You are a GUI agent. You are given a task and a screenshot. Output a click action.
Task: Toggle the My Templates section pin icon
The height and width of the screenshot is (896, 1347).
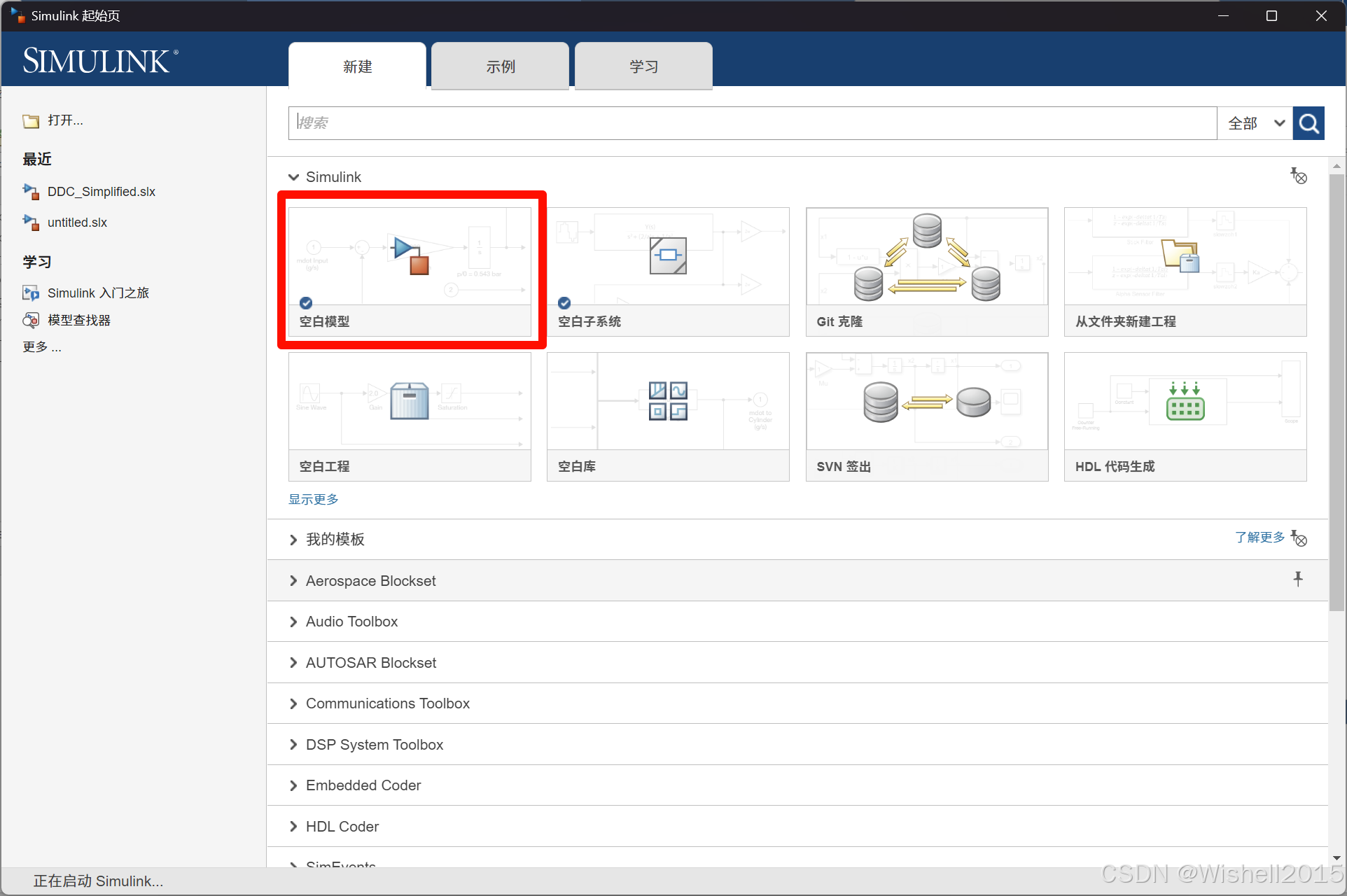click(1298, 538)
